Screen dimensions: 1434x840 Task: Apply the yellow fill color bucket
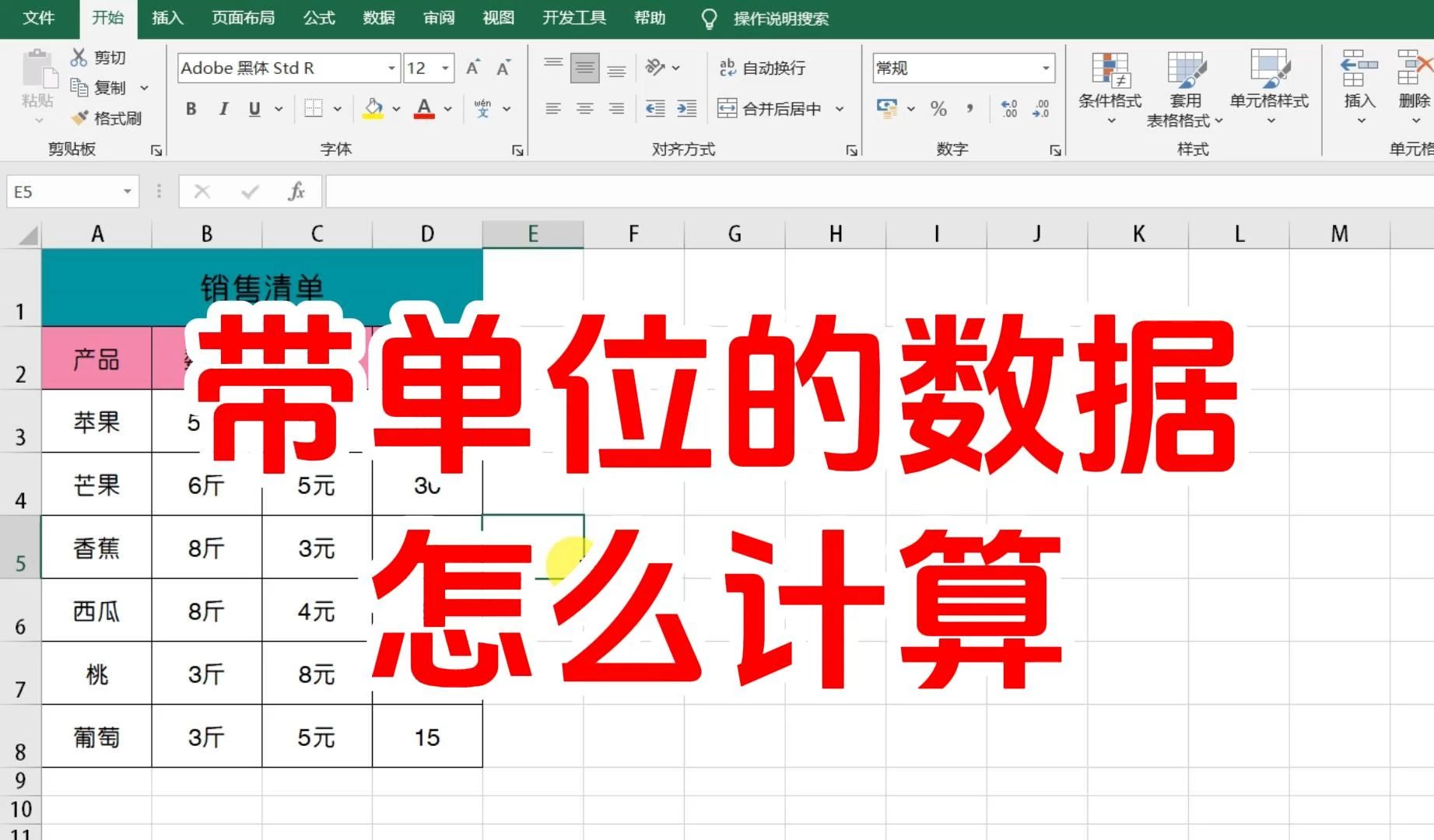point(373,109)
